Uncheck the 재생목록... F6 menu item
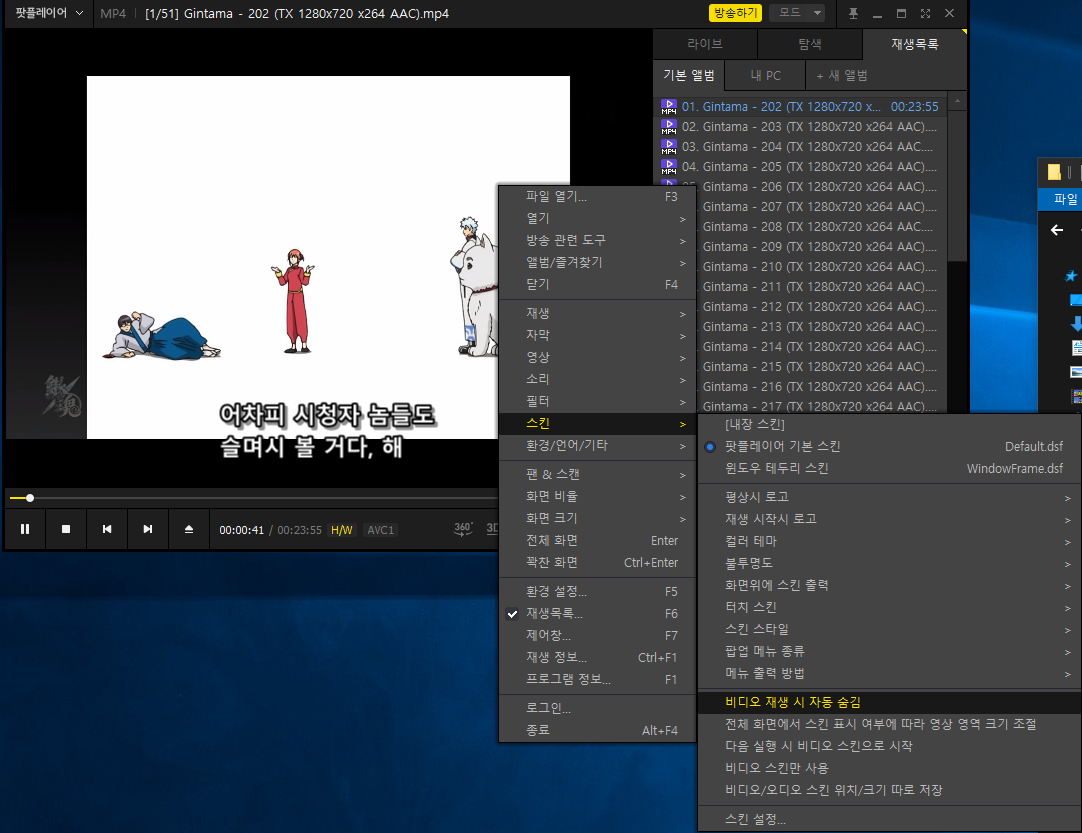The width and height of the screenshot is (1082, 833). 597,614
